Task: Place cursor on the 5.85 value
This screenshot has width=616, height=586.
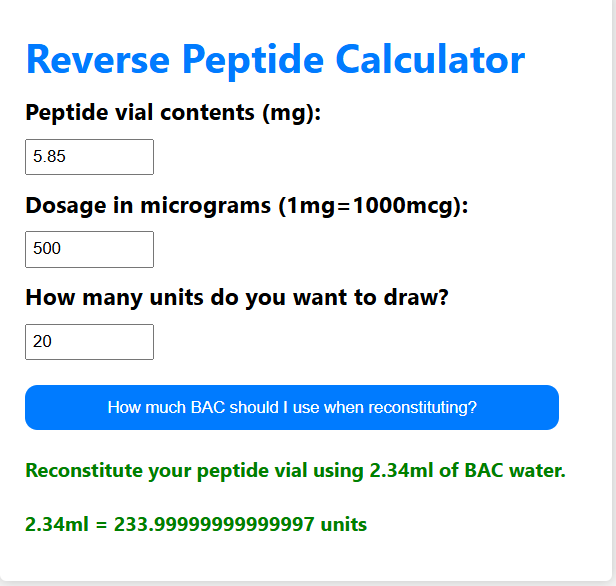Action: pos(49,156)
